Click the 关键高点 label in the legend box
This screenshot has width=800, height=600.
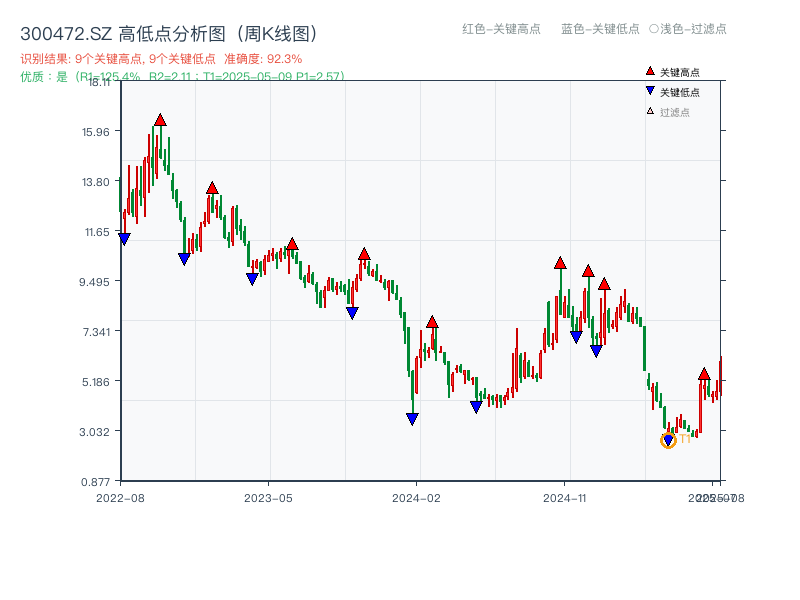675,71
